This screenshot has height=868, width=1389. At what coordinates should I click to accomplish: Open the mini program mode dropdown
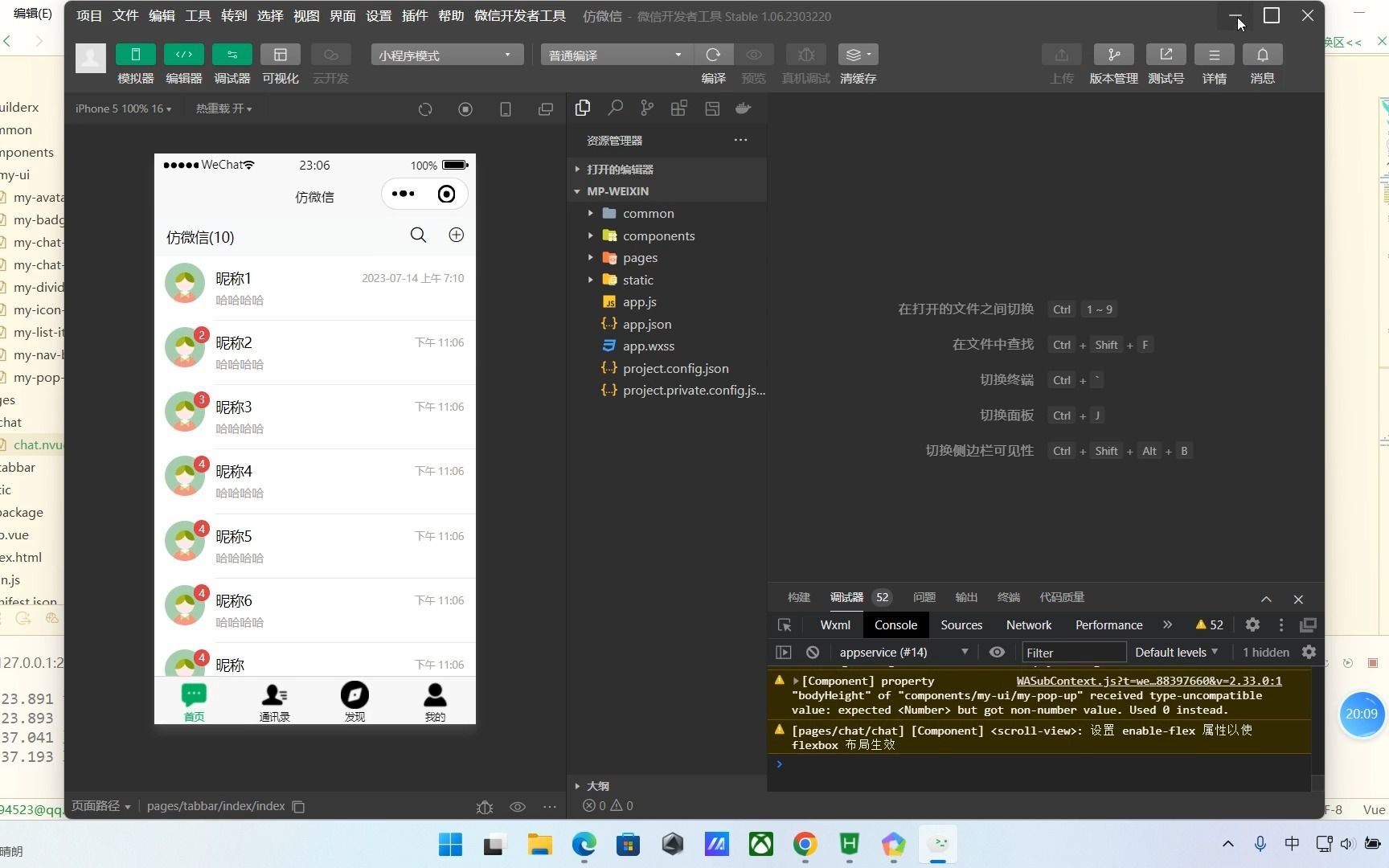[x=447, y=55]
